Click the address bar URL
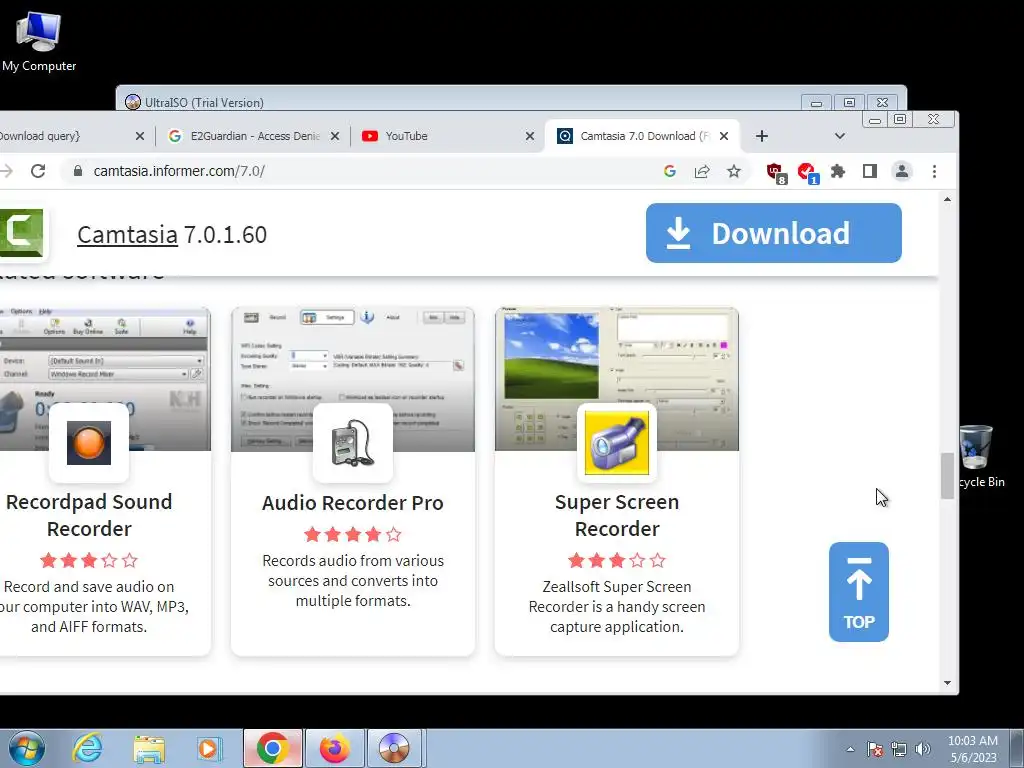1024x768 pixels. tap(179, 171)
